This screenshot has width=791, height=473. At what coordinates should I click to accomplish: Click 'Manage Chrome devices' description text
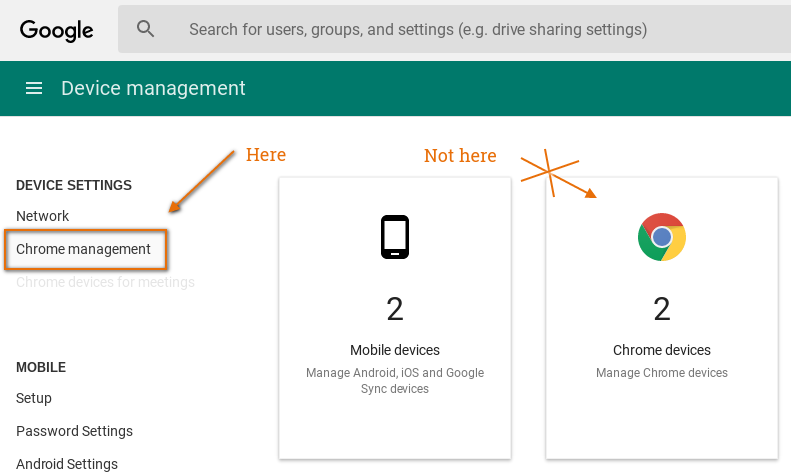coord(661,373)
